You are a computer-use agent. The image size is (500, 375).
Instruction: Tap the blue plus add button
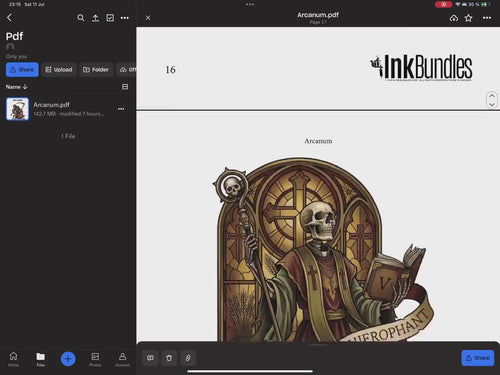68,359
